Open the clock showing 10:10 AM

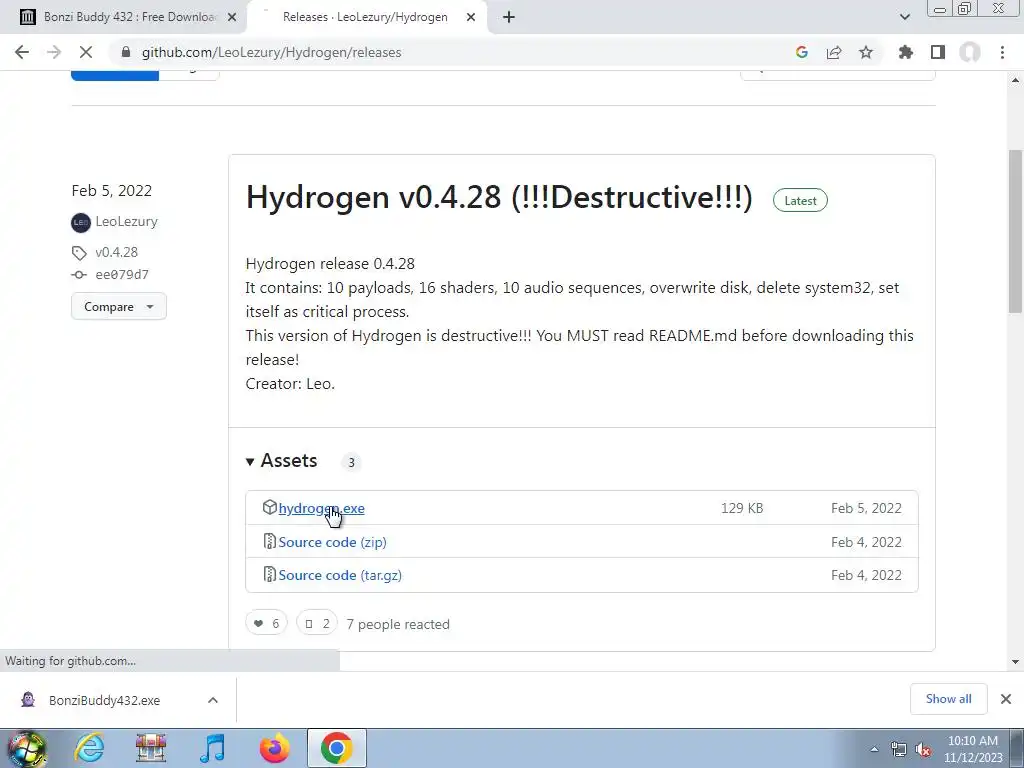point(973,749)
